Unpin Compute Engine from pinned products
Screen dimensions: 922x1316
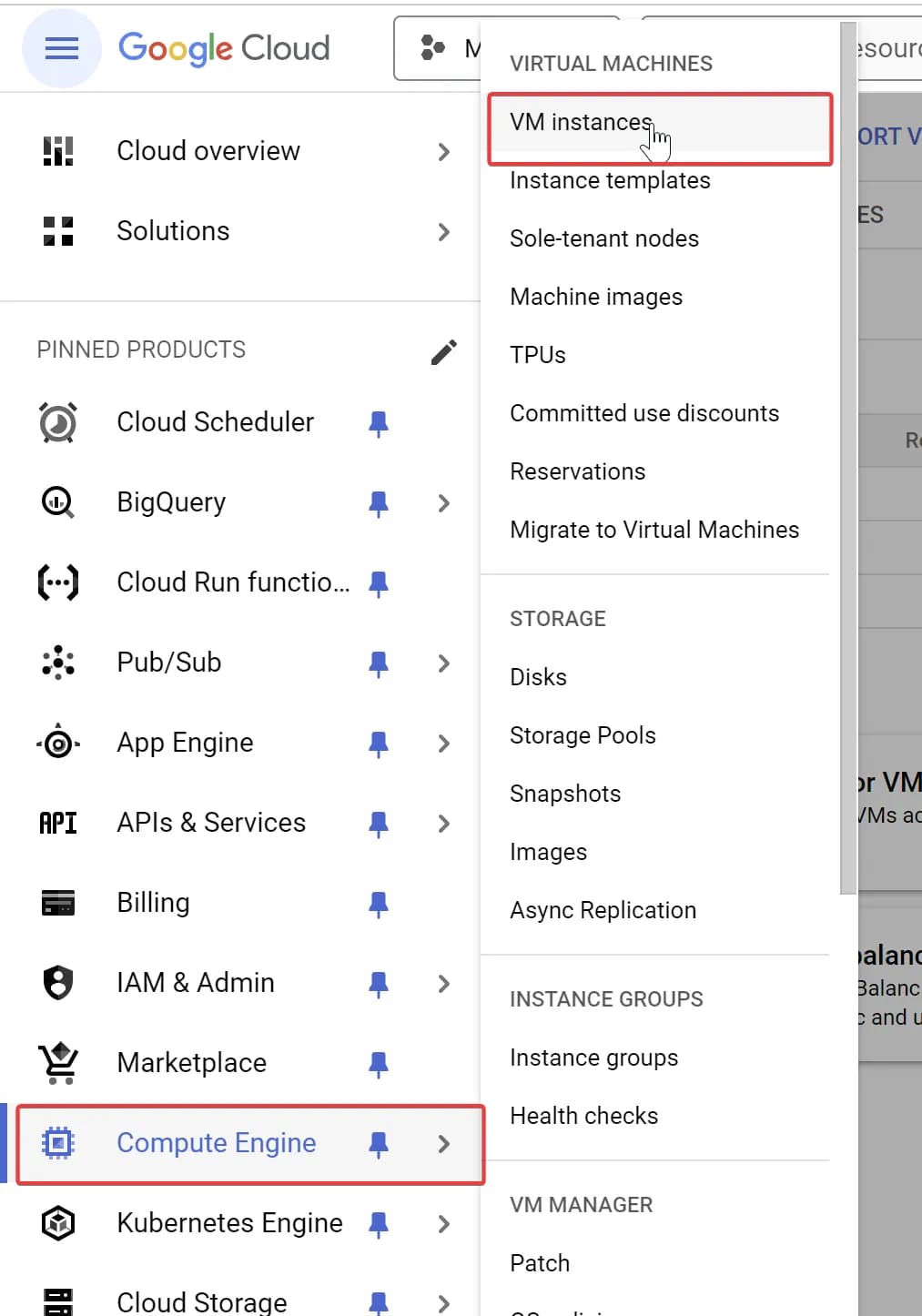(379, 1144)
